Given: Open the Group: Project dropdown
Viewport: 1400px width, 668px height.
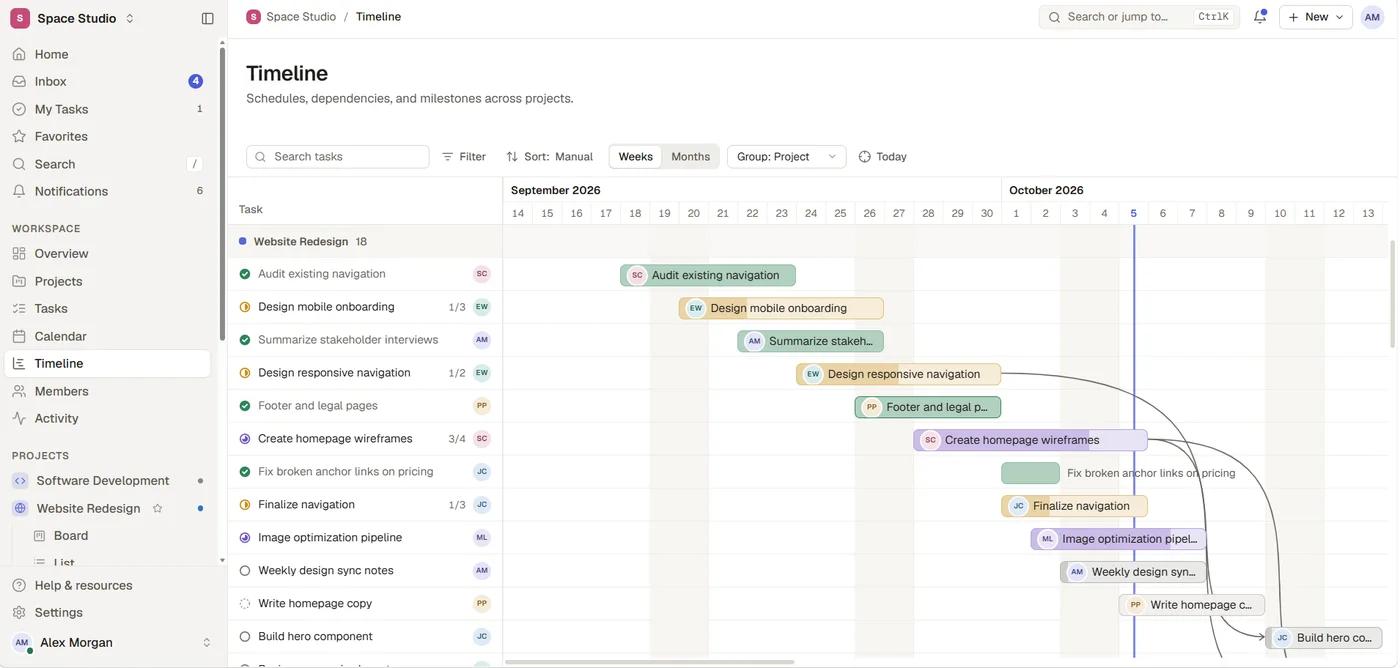Looking at the screenshot, I should point(786,157).
